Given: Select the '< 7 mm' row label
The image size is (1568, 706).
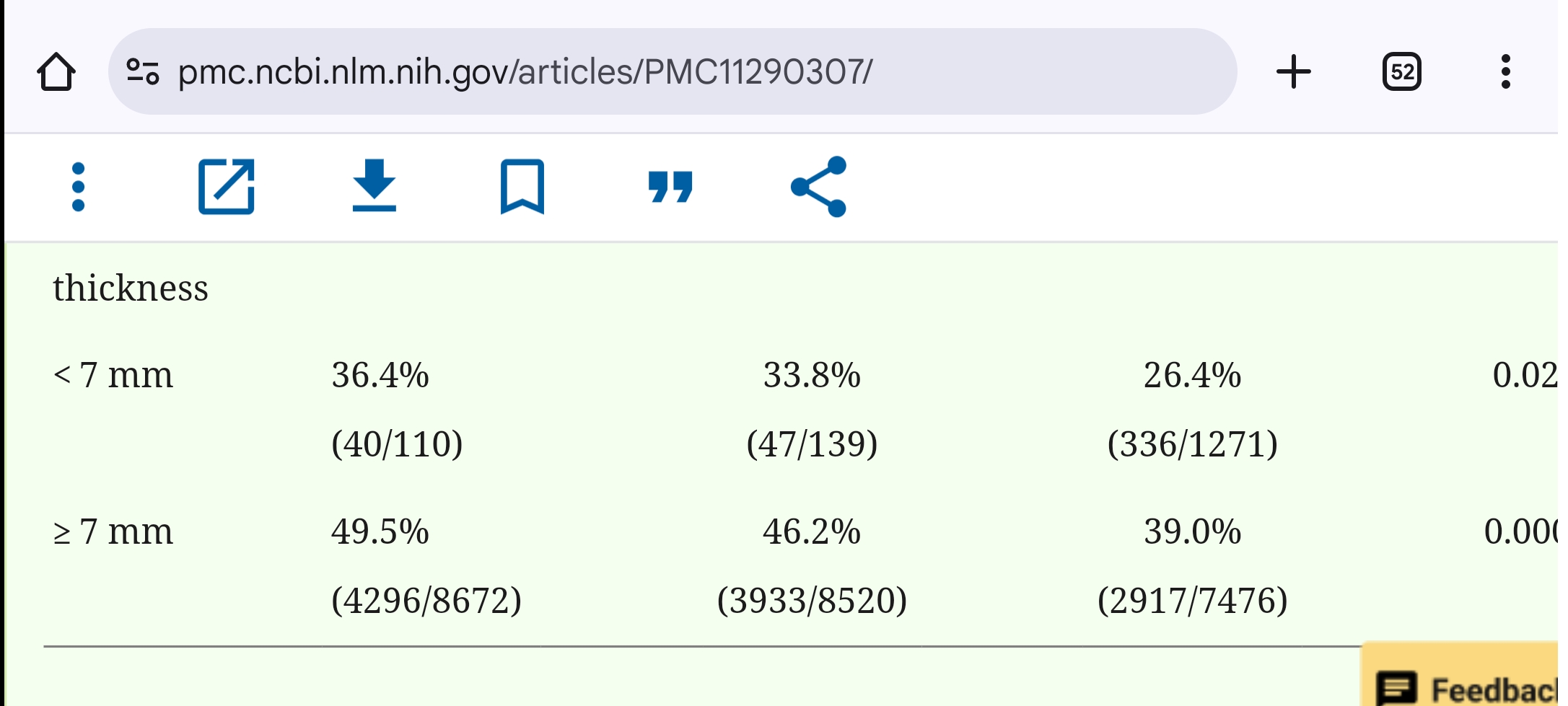Looking at the screenshot, I should [x=113, y=376].
